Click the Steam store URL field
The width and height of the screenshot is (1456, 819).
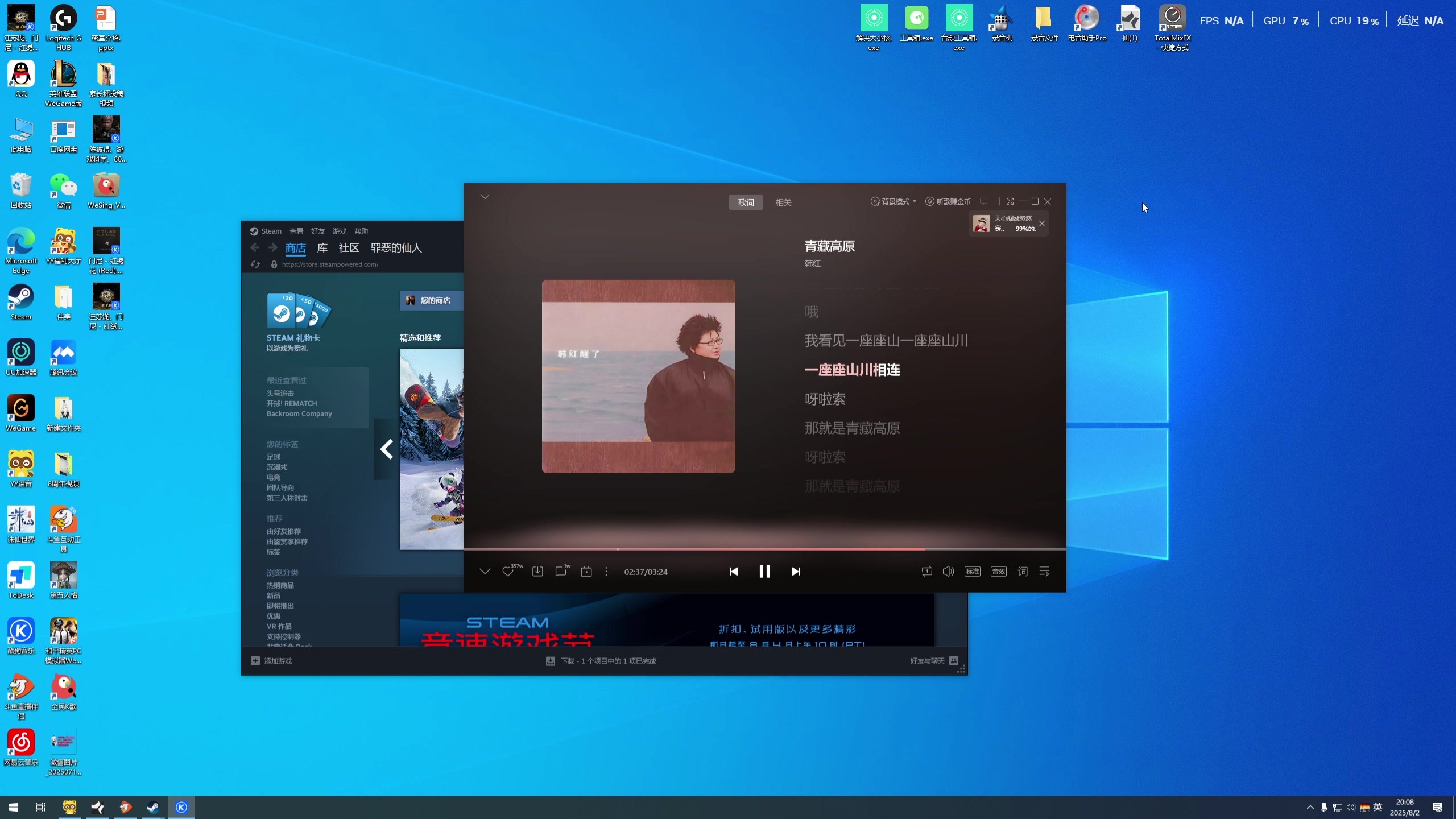(330, 264)
